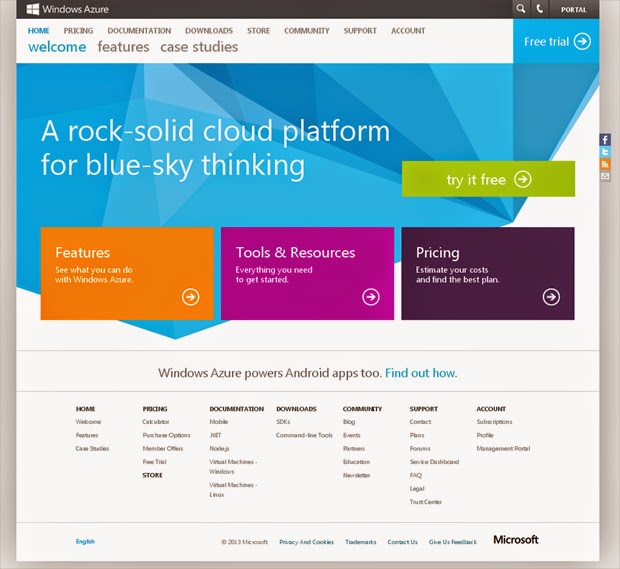
Task: Select DOWNLOADS in top navigation
Action: (209, 30)
